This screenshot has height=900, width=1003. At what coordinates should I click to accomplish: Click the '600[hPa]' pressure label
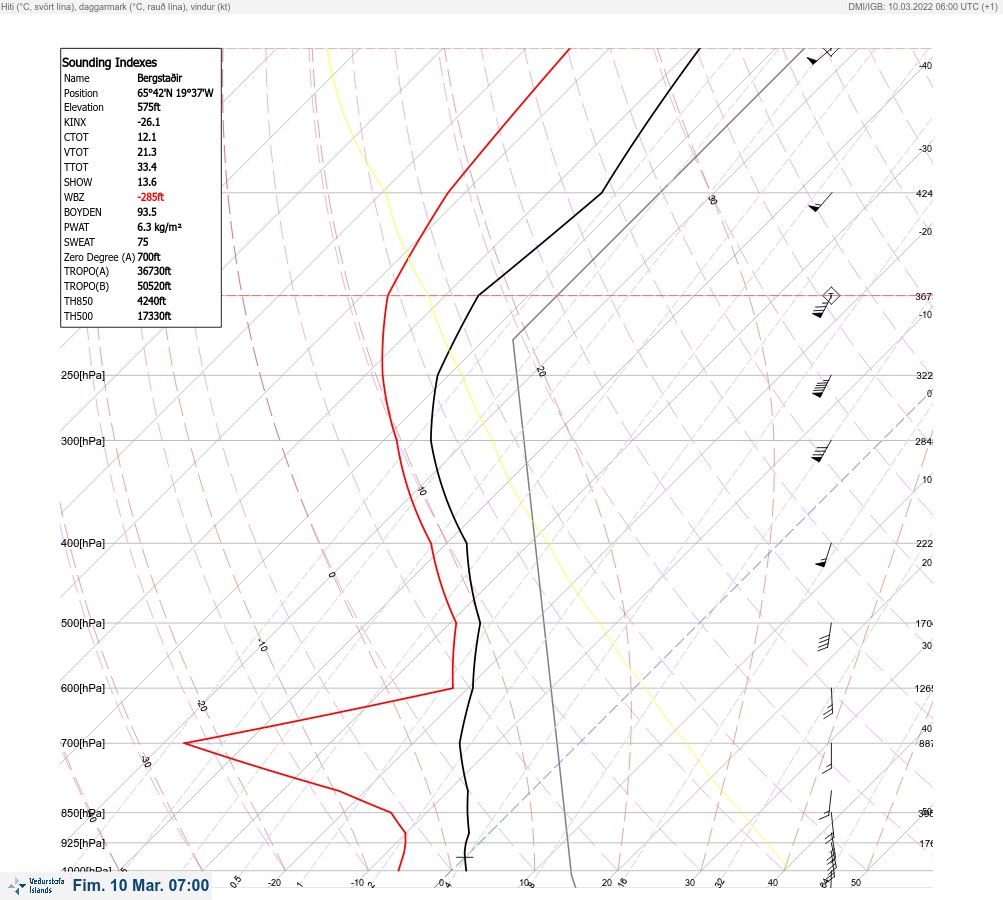click(83, 688)
